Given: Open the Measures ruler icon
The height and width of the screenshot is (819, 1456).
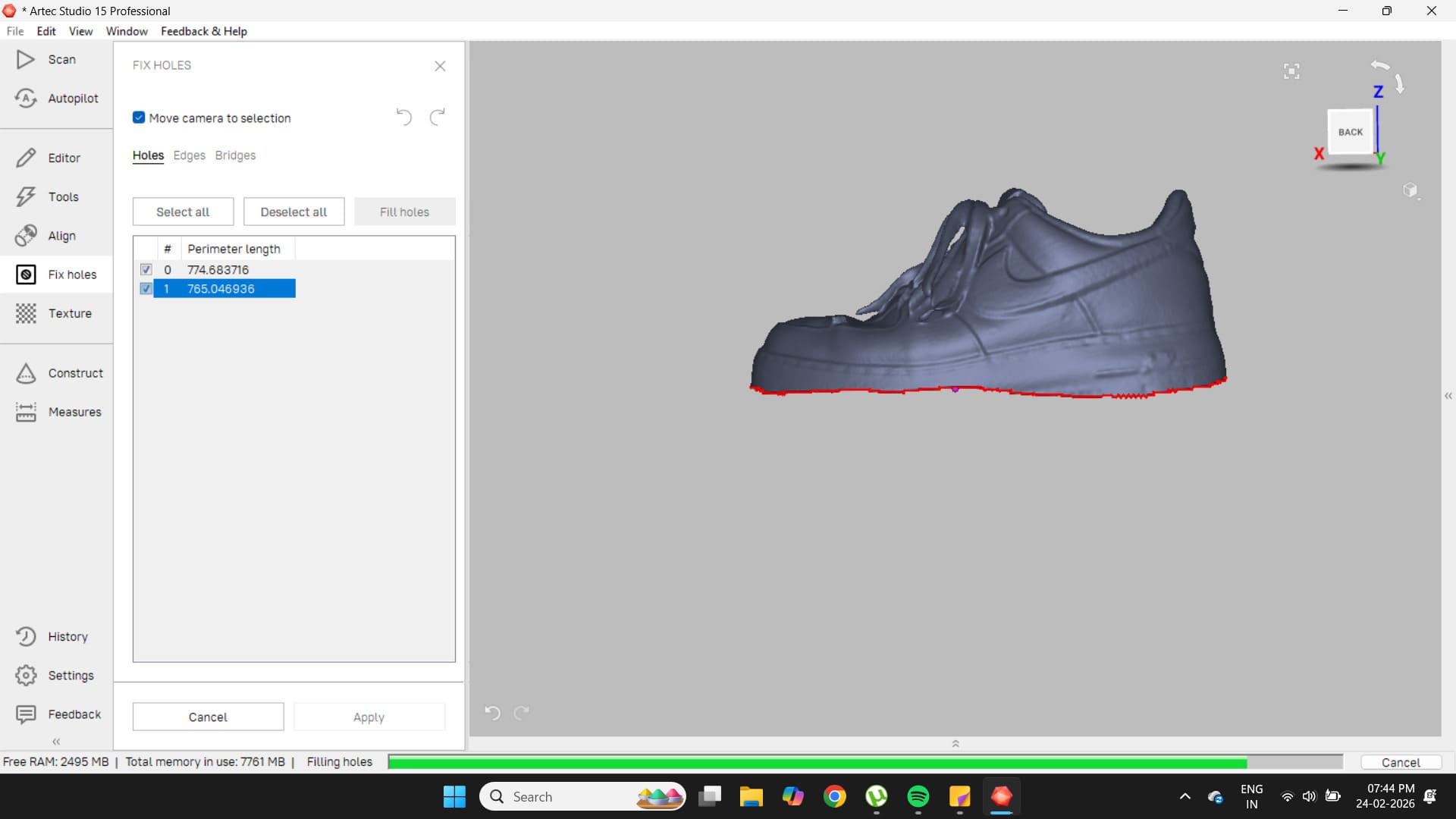Looking at the screenshot, I should 26,412.
